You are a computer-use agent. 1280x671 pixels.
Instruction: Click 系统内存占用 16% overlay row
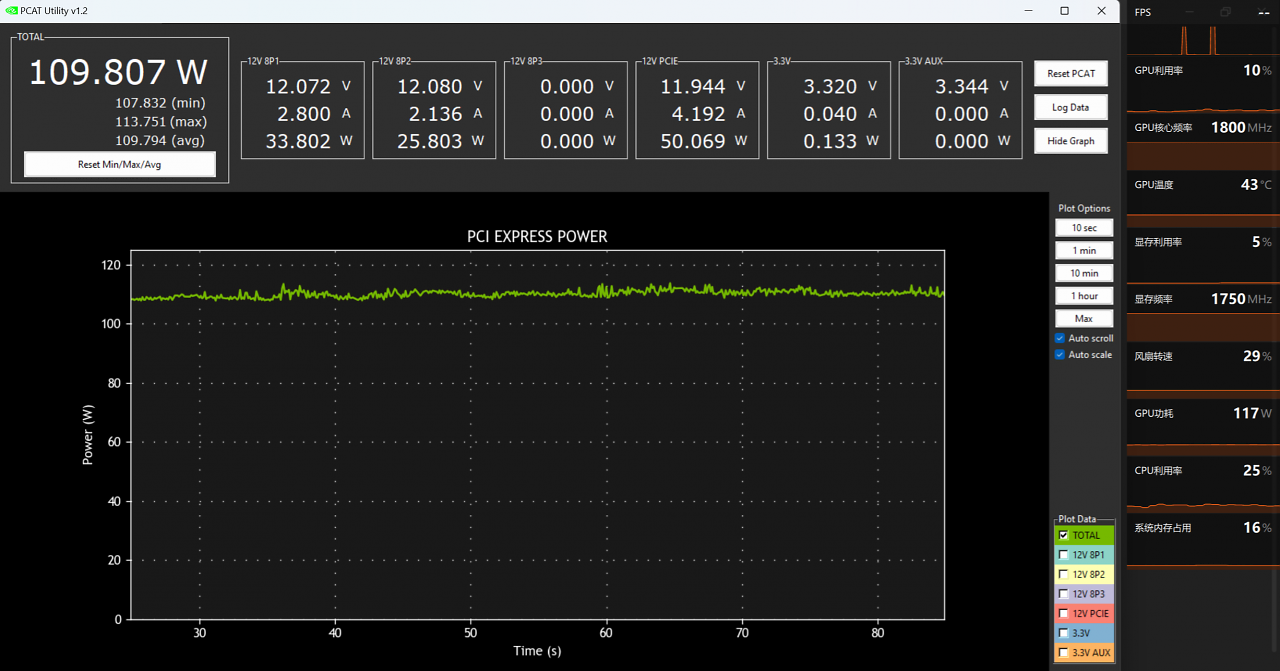(x=1203, y=527)
